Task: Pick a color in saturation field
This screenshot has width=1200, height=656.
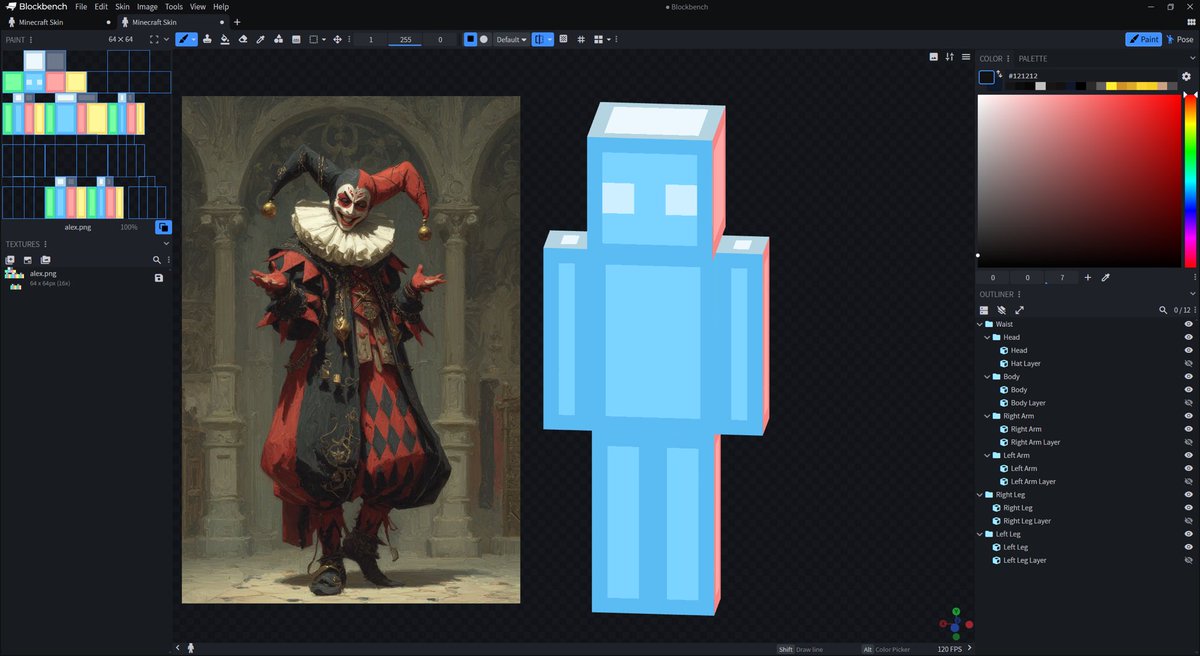Action: pos(1079,180)
